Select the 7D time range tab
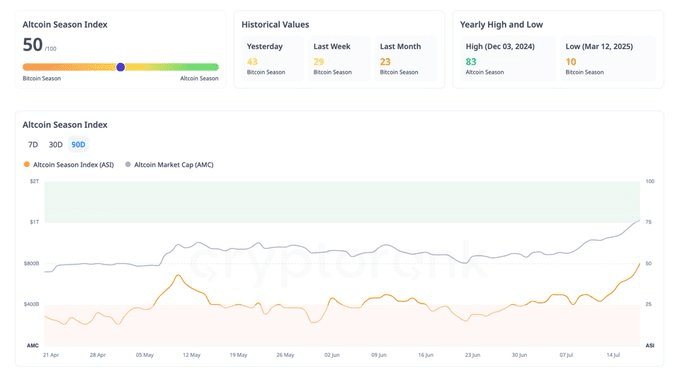The height and width of the screenshot is (378, 680). [33, 145]
